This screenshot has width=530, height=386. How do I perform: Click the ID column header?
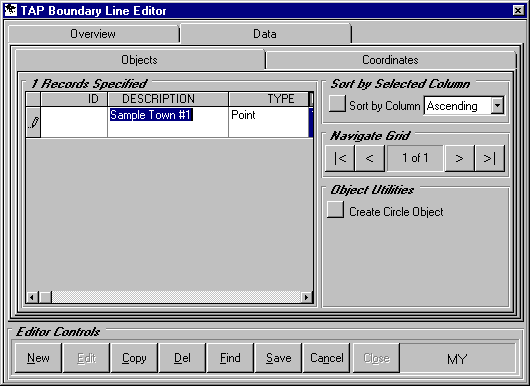coord(74,99)
